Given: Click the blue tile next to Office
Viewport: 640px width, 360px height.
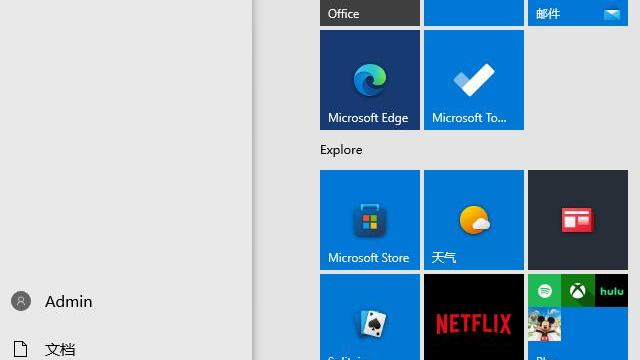Looking at the screenshot, I should pos(474,13).
